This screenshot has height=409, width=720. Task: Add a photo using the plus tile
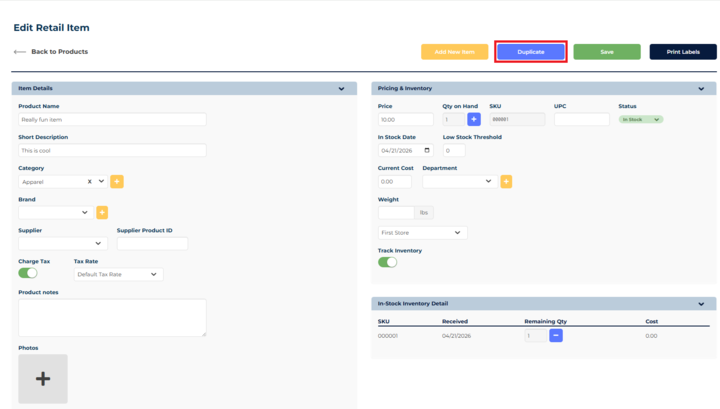click(43, 378)
